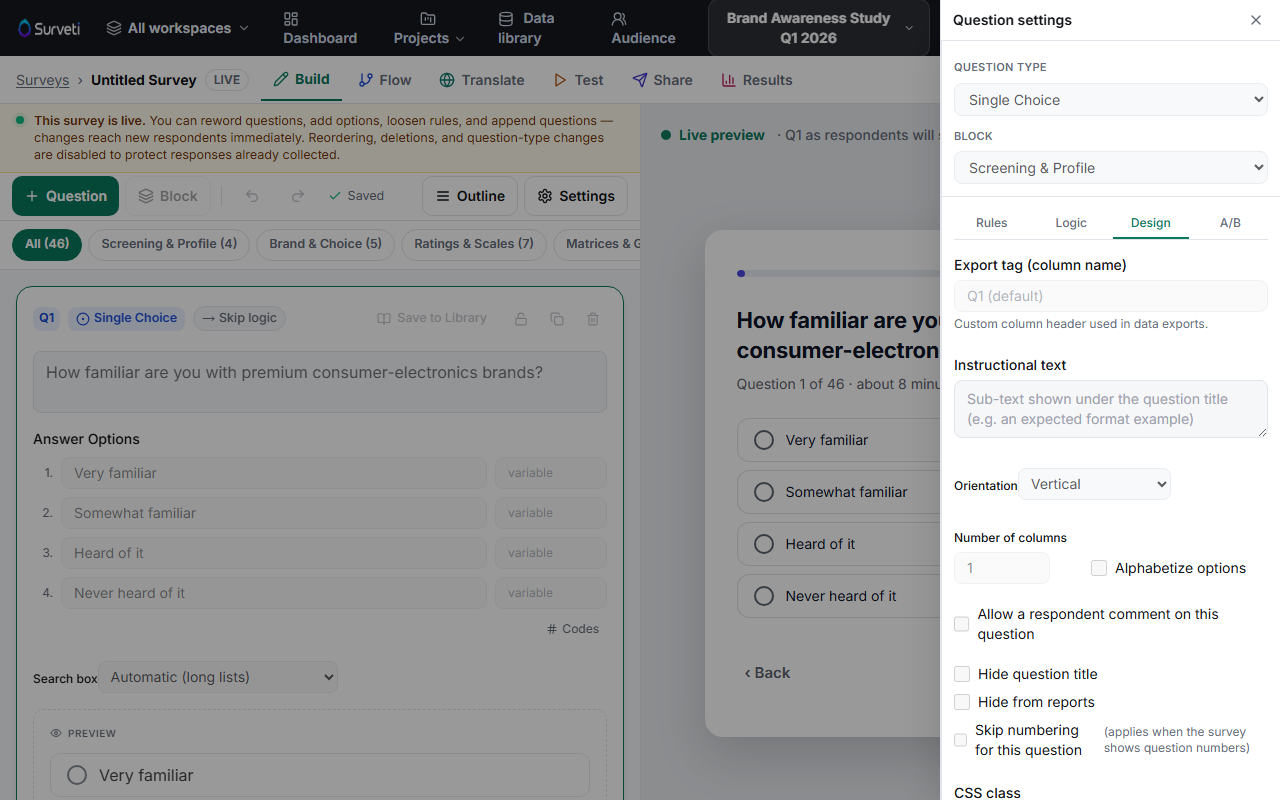1280x800 pixels.
Task: Delete Q1 with the trash icon
Action: click(x=593, y=319)
